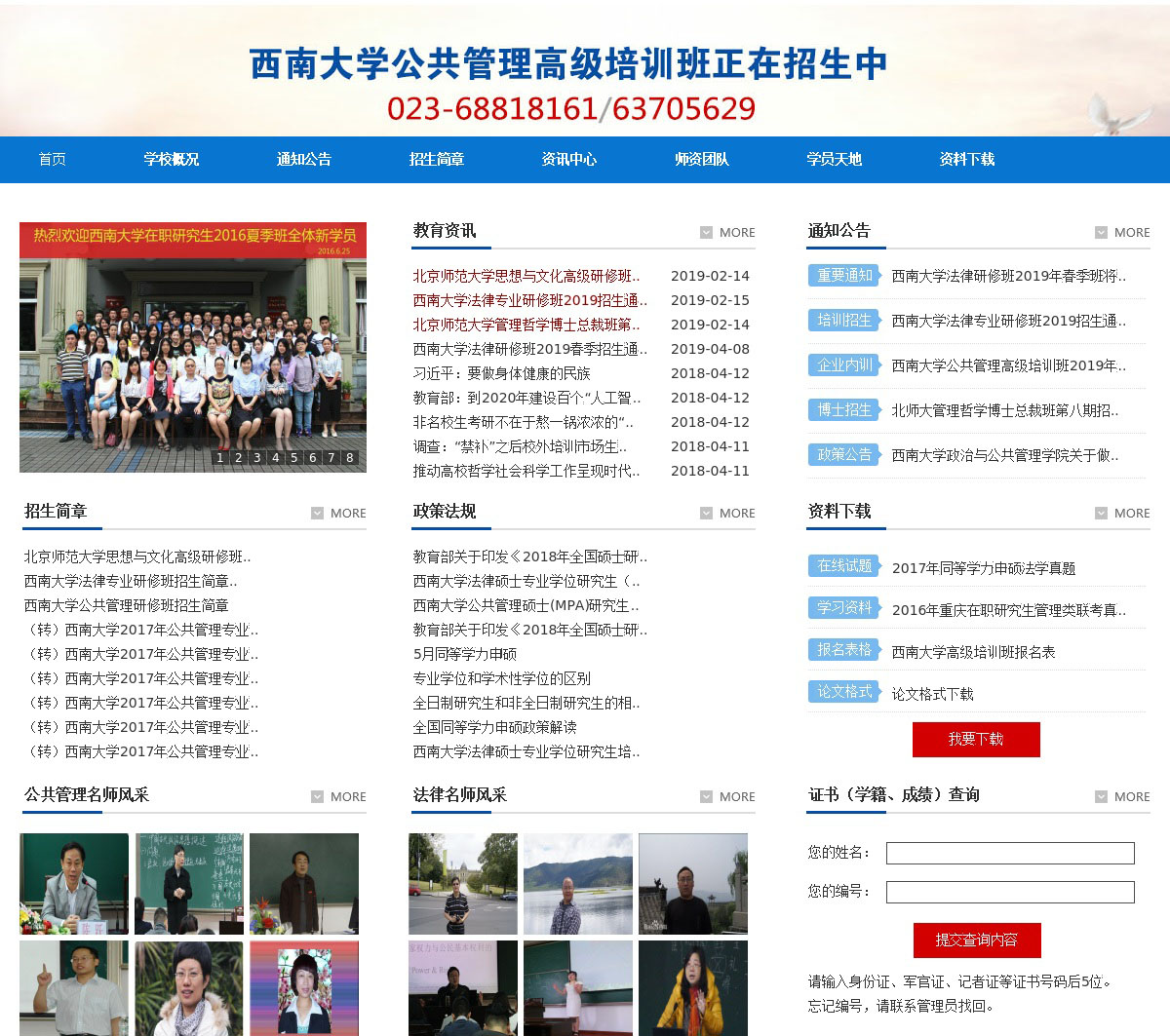
Task: Go to 学员天地 in the navigation
Action: 835,159
